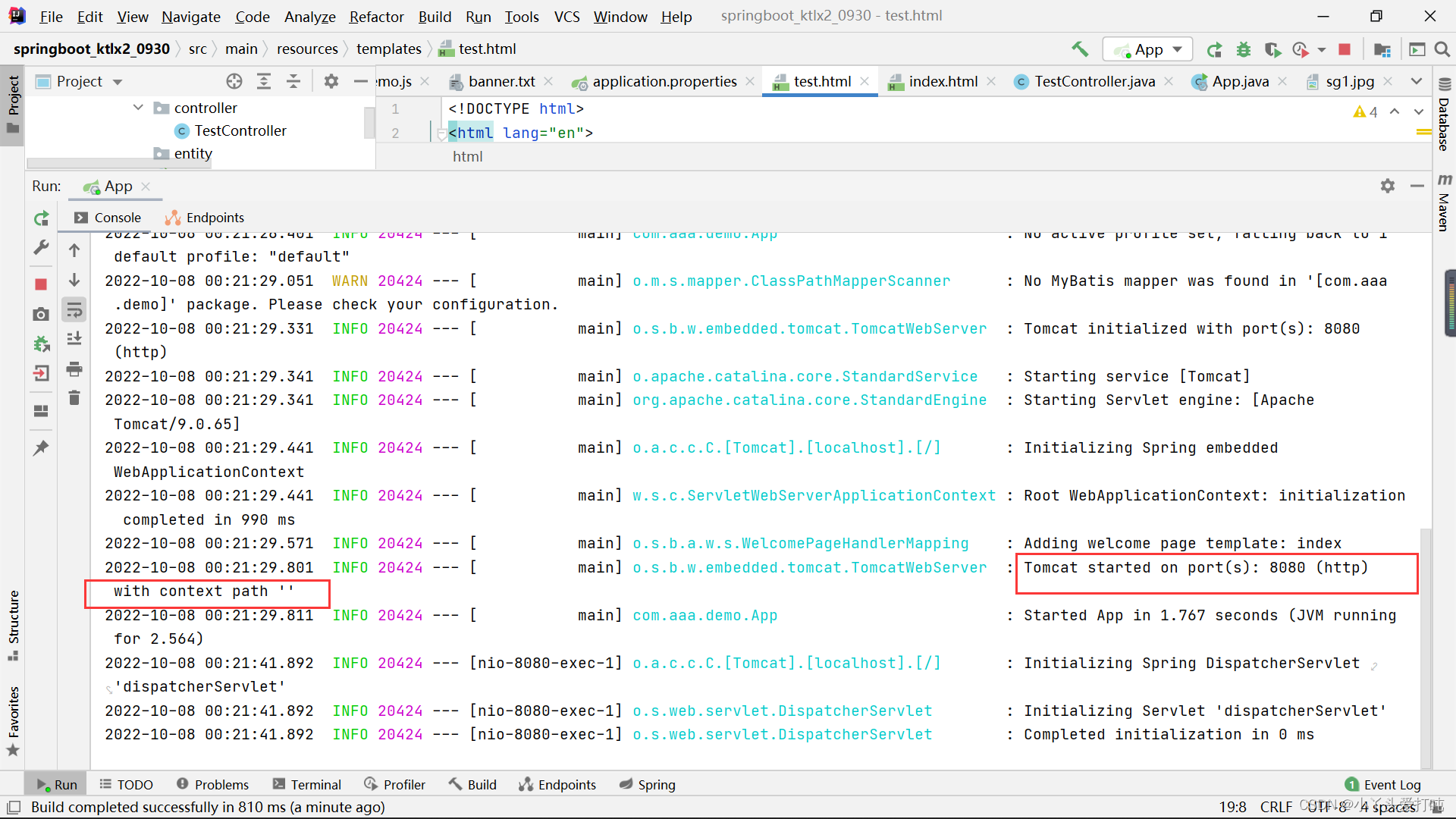
Task: Click the warnings indicator showing 4
Action: click(x=1365, y=111)
